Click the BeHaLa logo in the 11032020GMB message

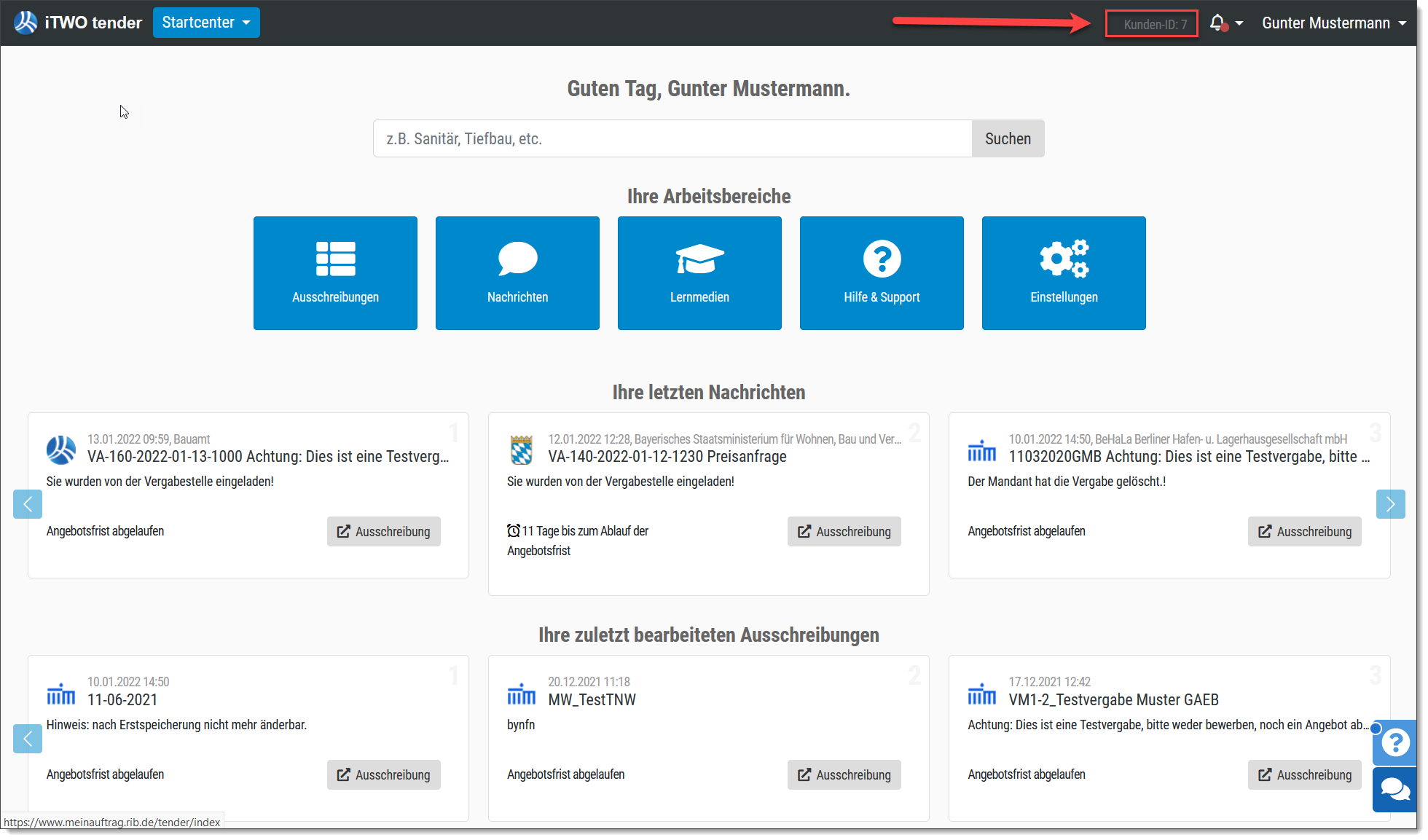[x=981, y=450]
